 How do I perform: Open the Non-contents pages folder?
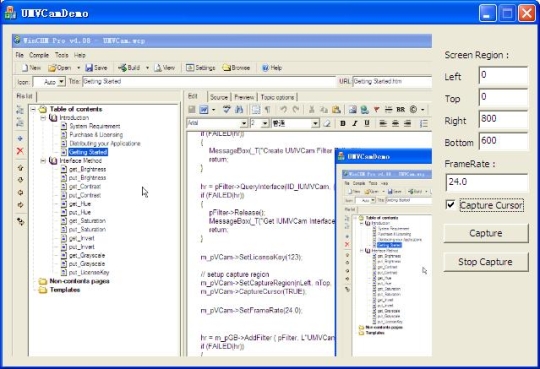pos(79,281)
